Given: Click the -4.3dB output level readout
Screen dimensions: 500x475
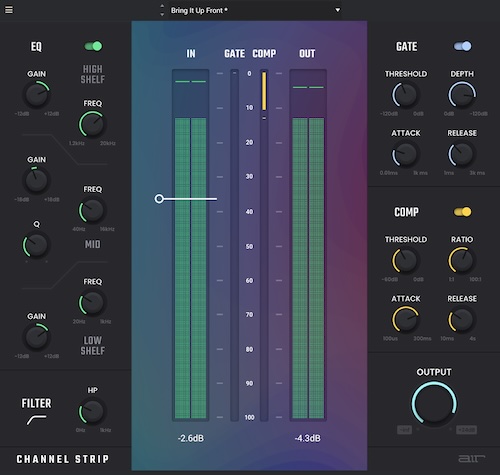Looking at the screenshot, I should tap(308, 438).
